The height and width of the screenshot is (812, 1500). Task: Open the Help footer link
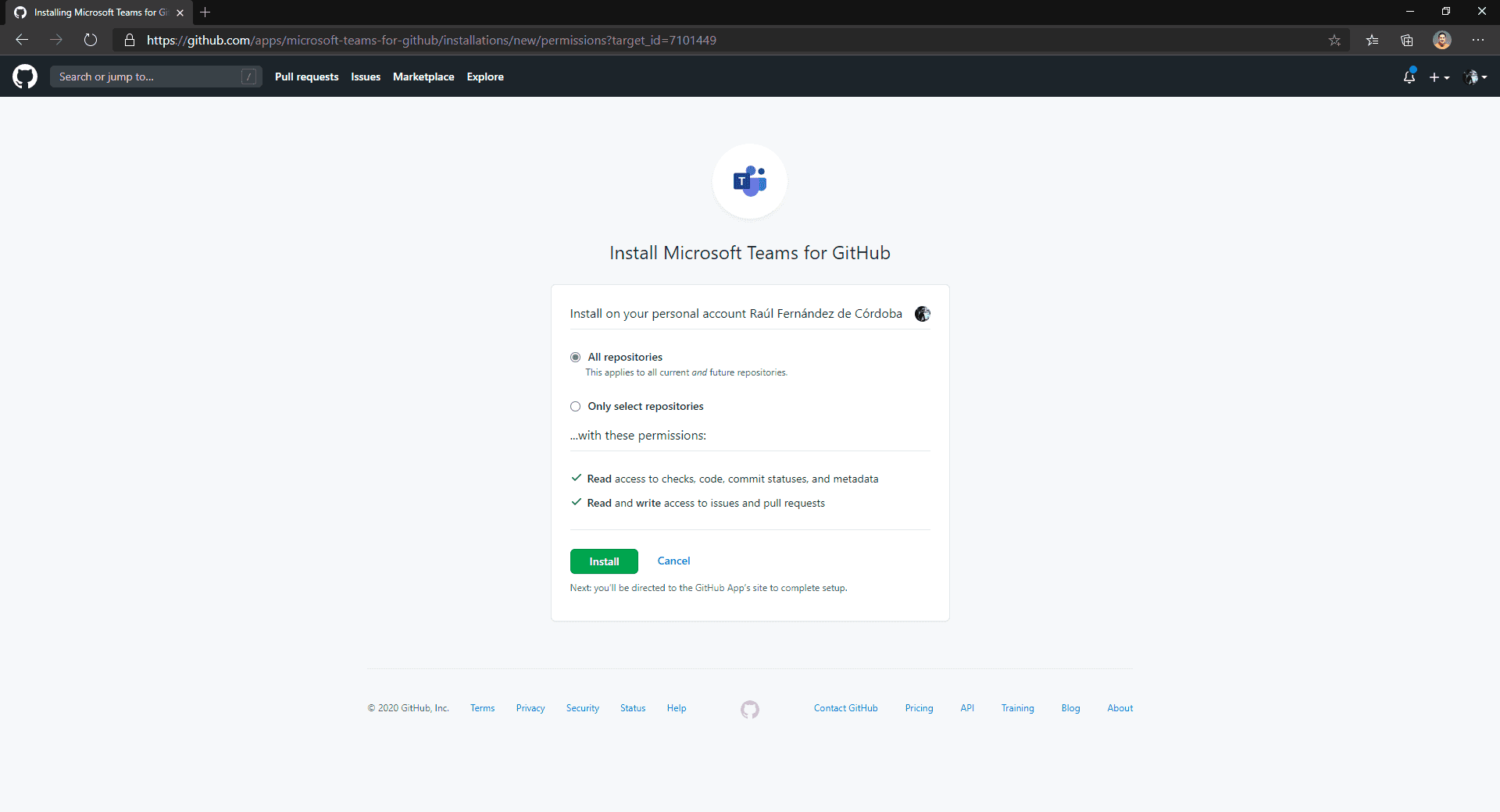tap(677, 708)
